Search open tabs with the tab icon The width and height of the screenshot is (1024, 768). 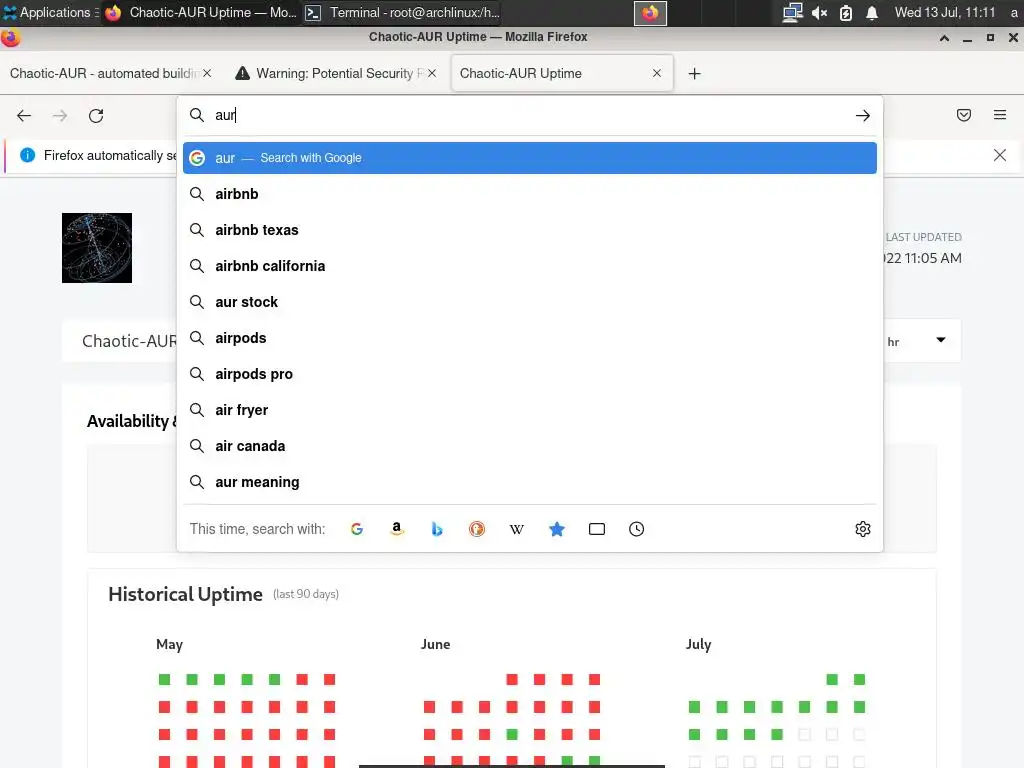pos(597,529)
